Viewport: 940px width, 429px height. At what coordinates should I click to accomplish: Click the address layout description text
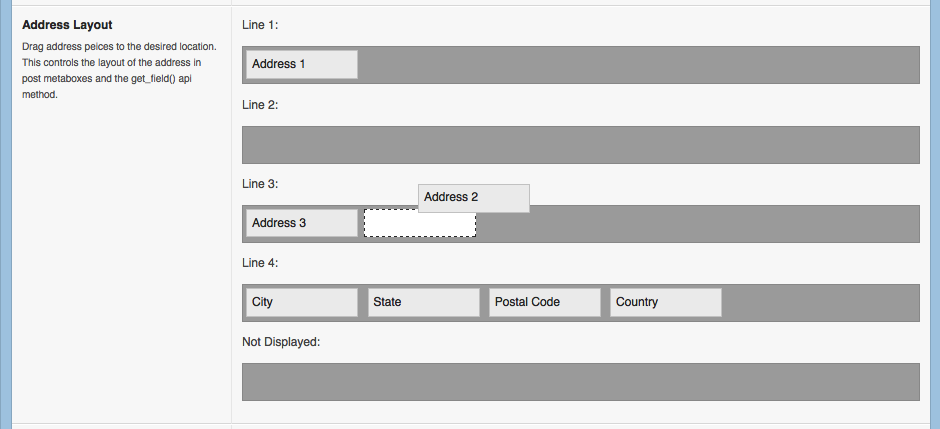point(119,70)
